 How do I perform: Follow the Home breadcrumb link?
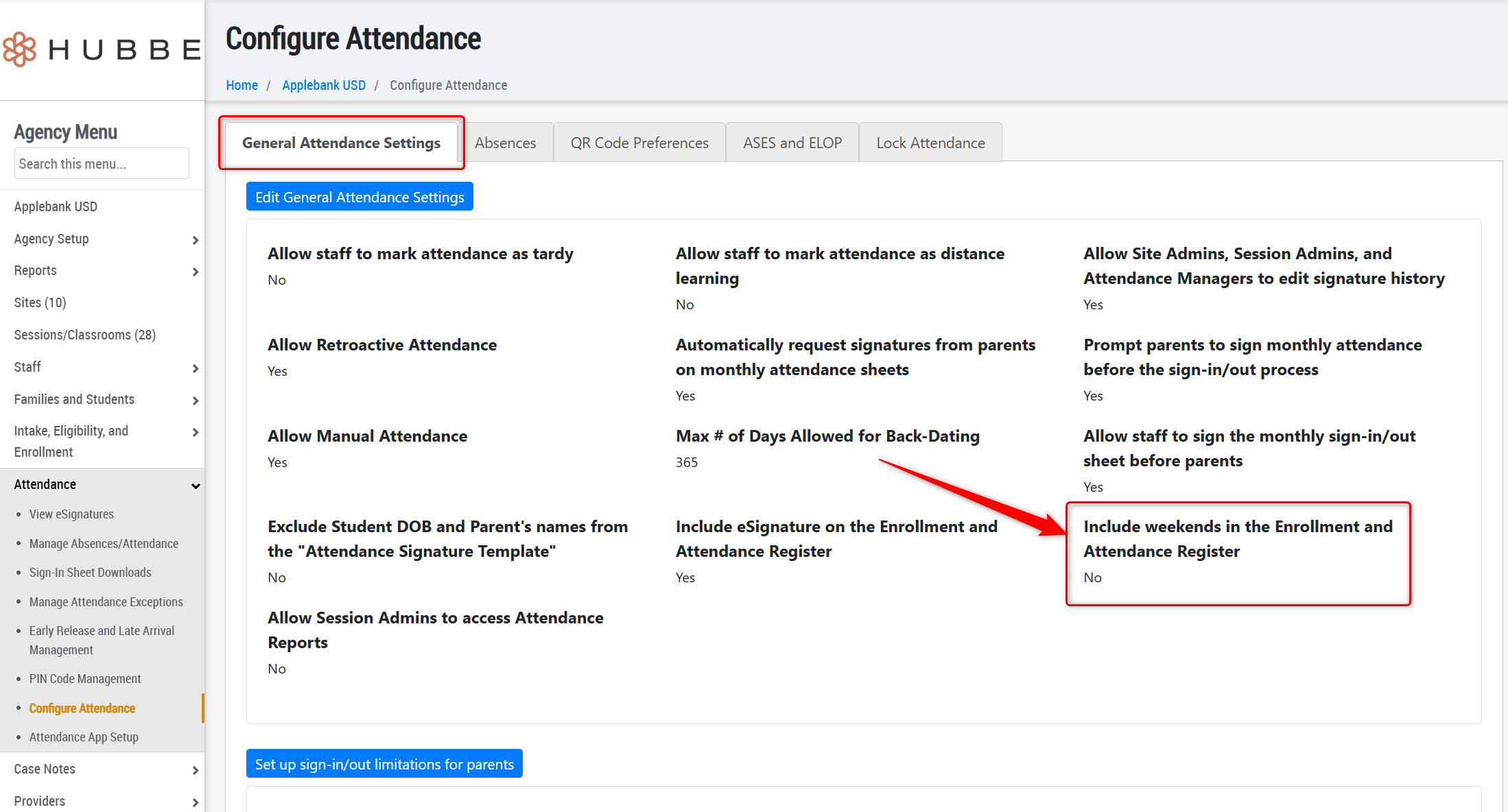pyautogui.click(x=241, y=85)
